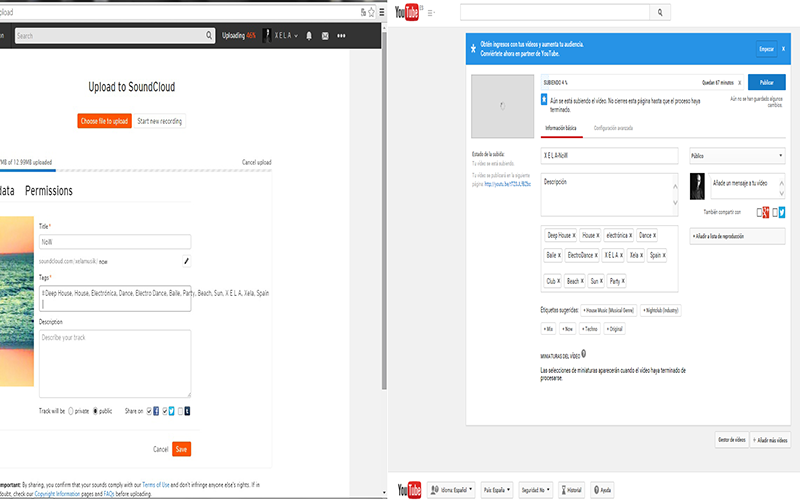Image resolution: width=800 pixels, height=500 pixels.
Task: Click the SoundCloud page vertical scrollbar
Action: (384, 209)
